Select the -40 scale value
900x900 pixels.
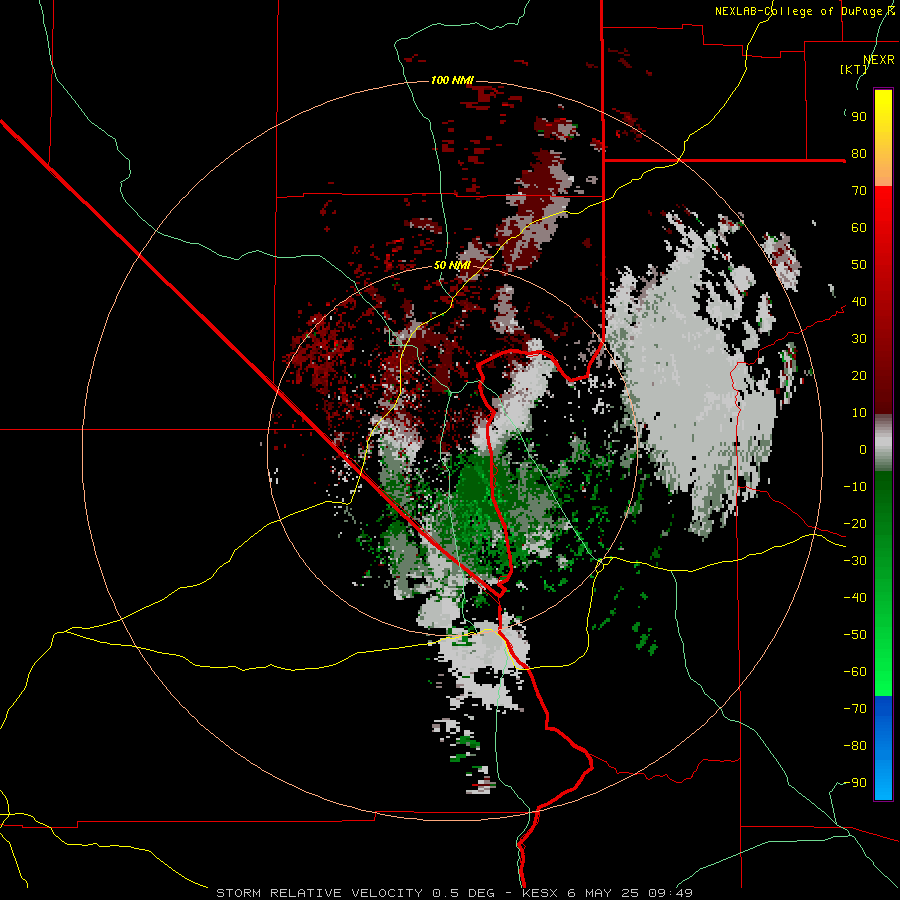tap(855, 598)
